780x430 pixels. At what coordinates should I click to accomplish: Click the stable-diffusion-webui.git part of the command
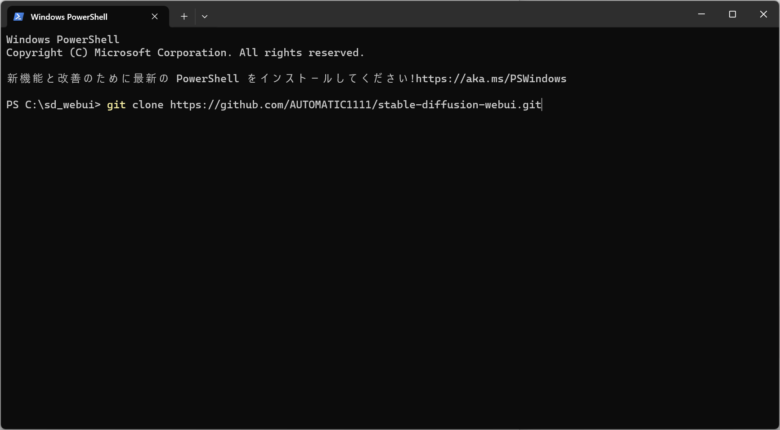460,105
